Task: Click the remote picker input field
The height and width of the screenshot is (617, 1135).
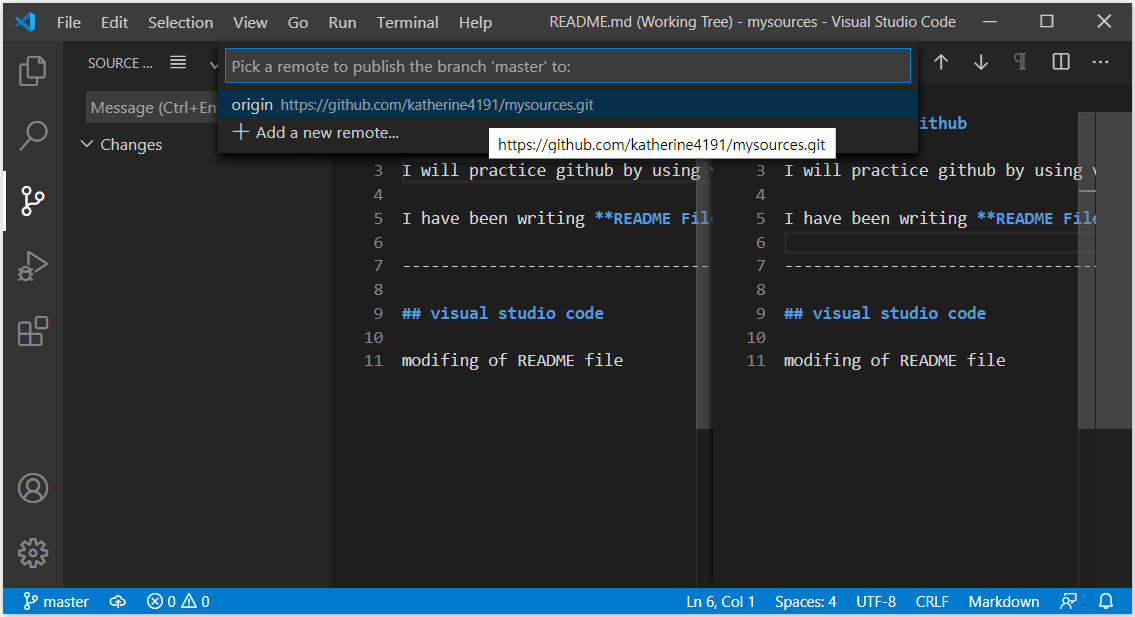Action: (568, 66)
